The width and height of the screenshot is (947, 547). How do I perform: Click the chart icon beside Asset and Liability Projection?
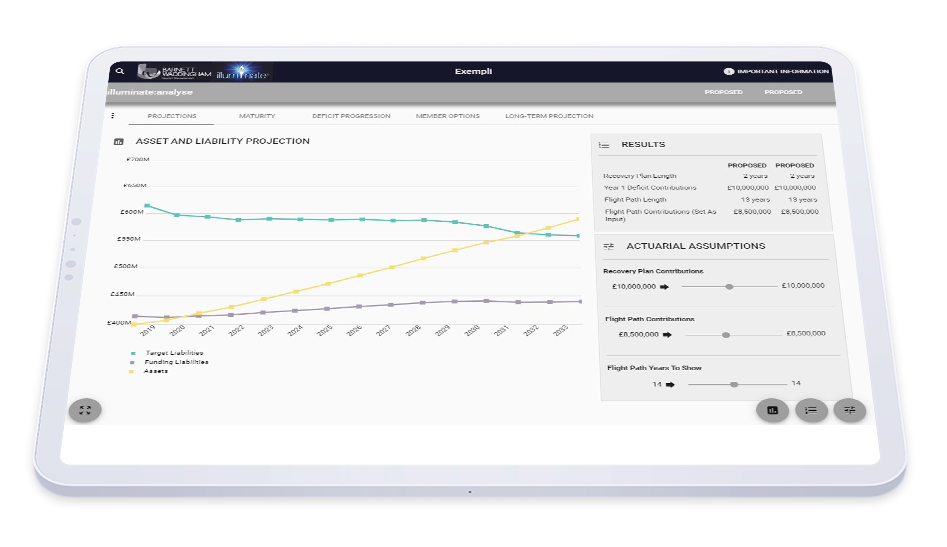pos(119,141)
